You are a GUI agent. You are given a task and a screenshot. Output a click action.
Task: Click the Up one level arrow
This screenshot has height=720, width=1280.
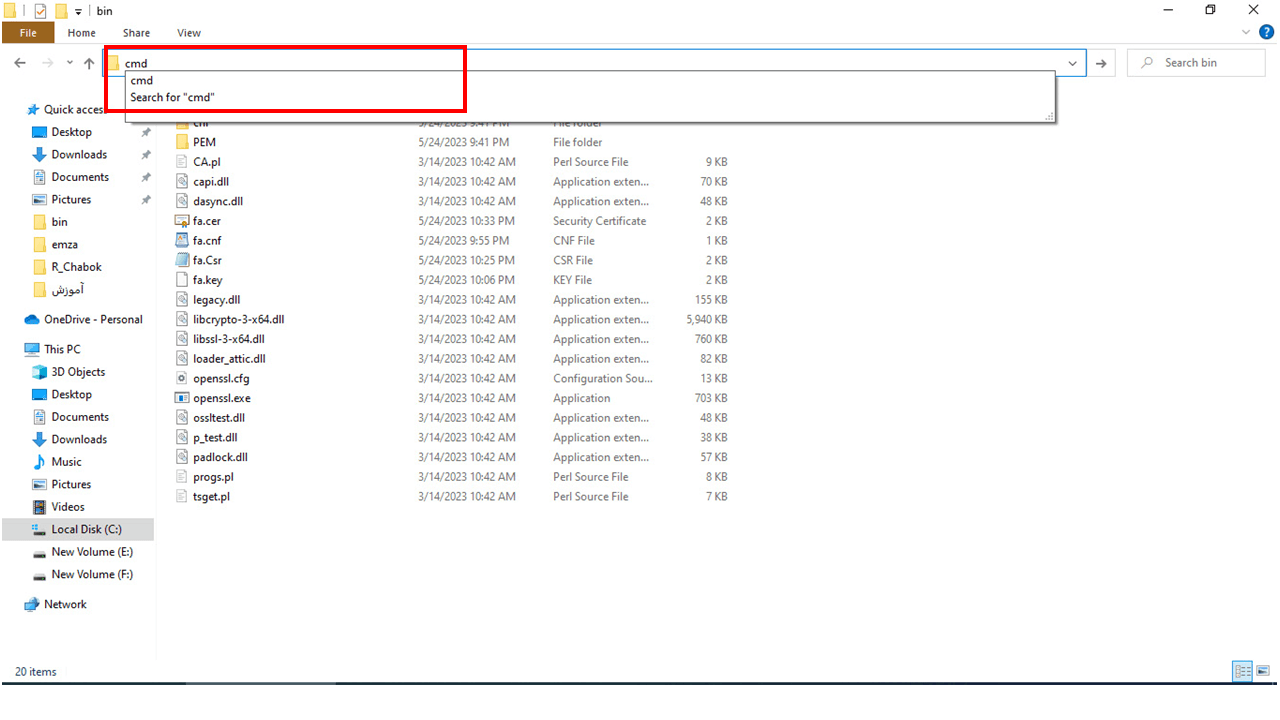pos(89,63)
